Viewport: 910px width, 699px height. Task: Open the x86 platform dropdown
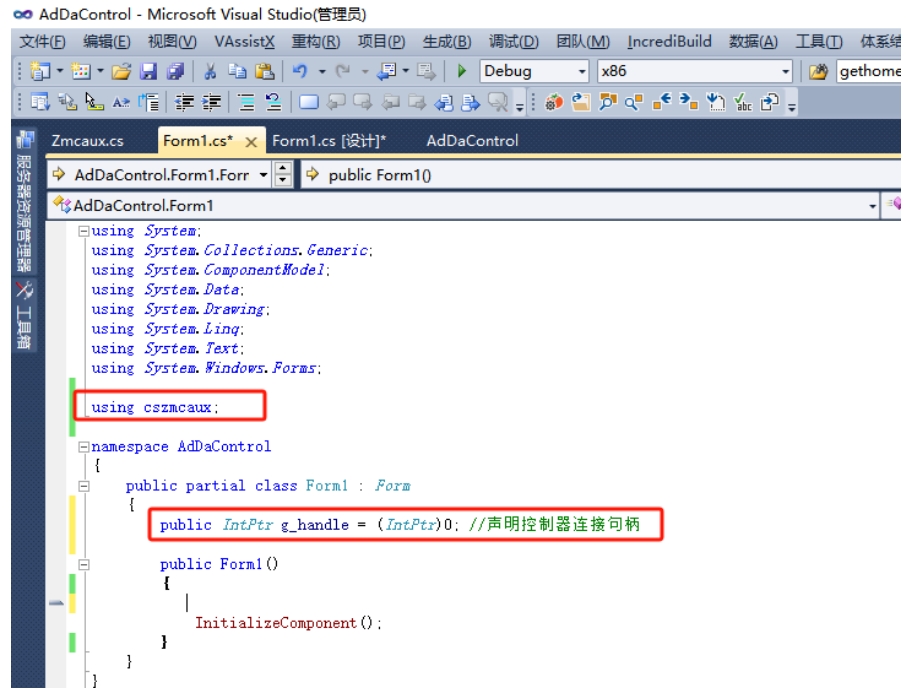point(695,71)
